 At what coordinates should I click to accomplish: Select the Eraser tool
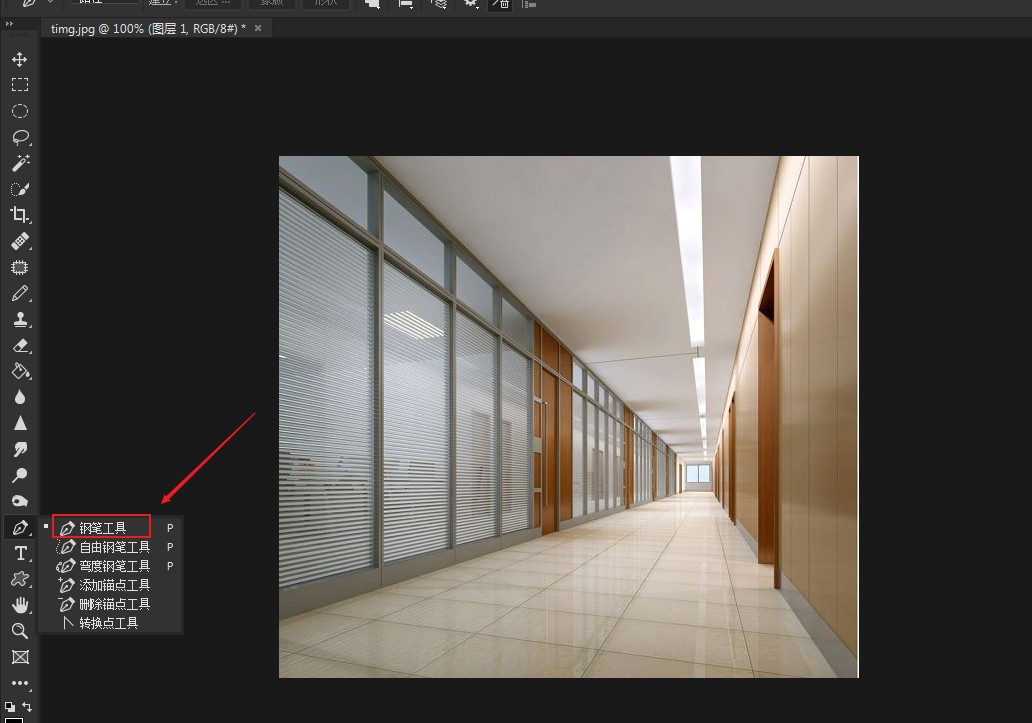20,345
